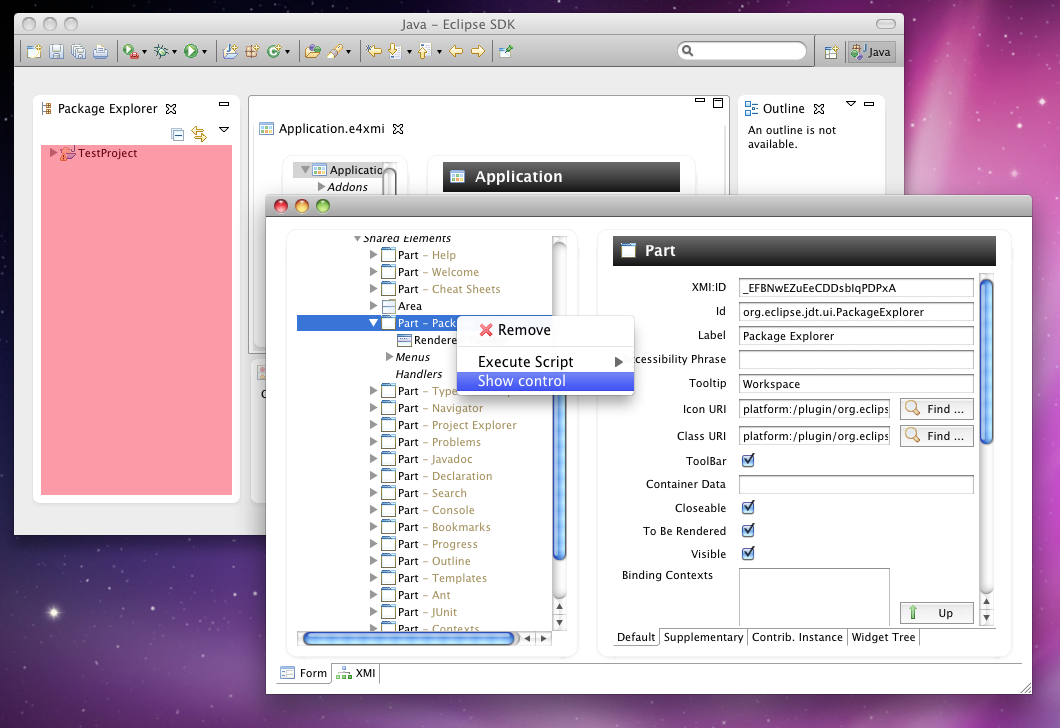Toggle Link with Editor in Package Explorer

tap(198, 133)
